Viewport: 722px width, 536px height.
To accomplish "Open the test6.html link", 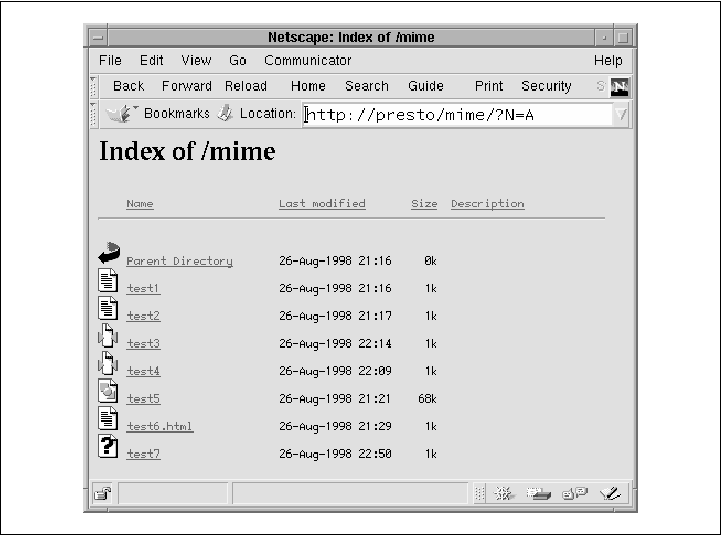I will 159,427.
